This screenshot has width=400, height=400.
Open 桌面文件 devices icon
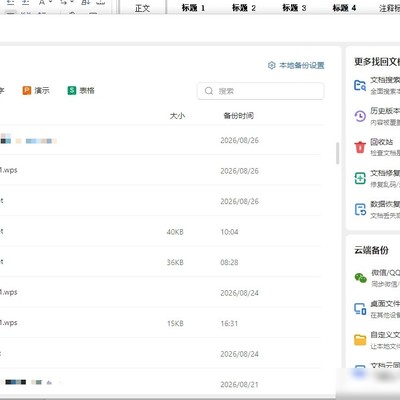(360, 309)
